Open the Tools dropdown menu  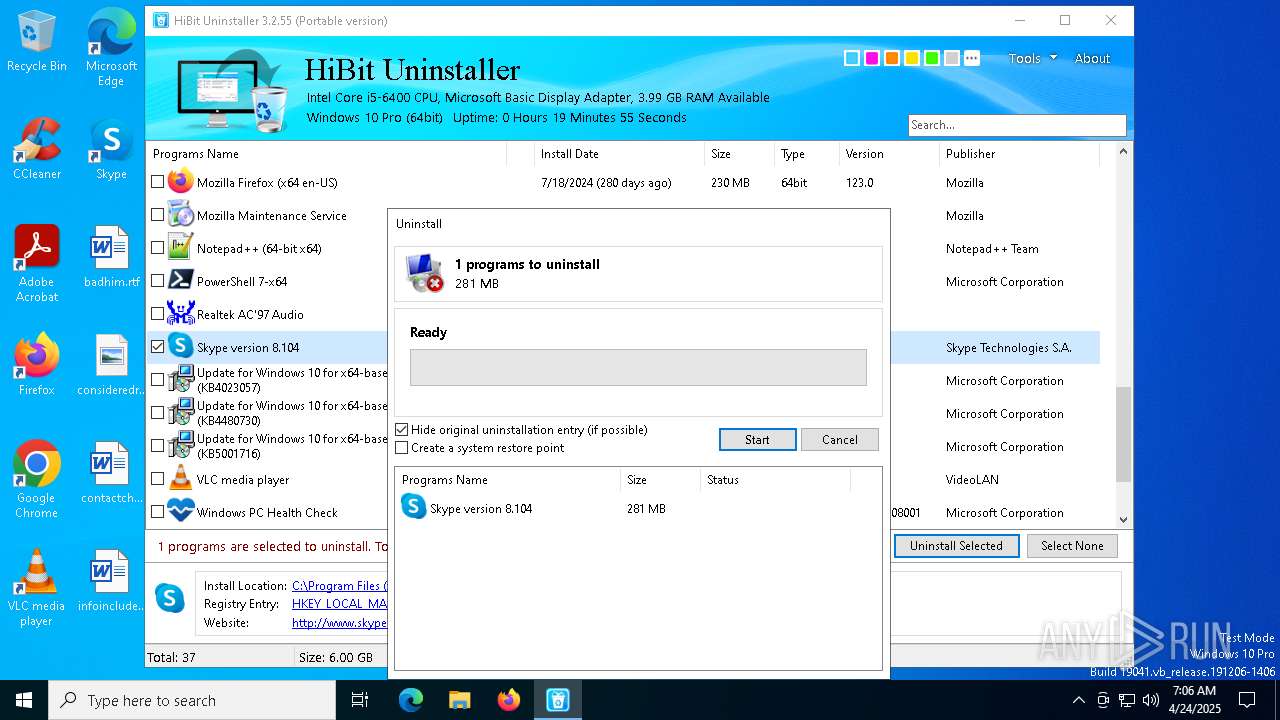click(1032, 58)
